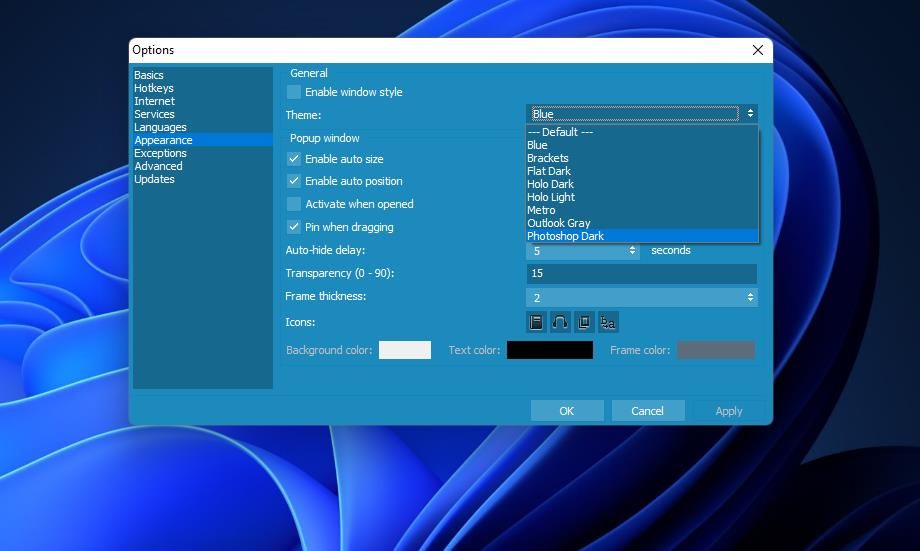
Task: Click the copy pages icon
Action: [x=584, y=322]
